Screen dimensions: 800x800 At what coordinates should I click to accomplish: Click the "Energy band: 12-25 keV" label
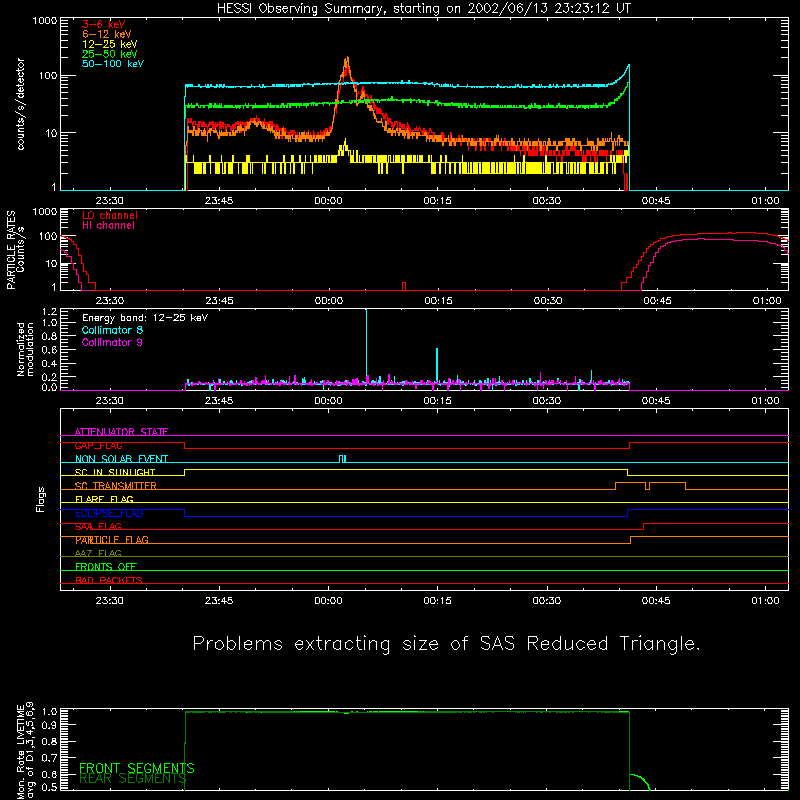pos(145,318)
